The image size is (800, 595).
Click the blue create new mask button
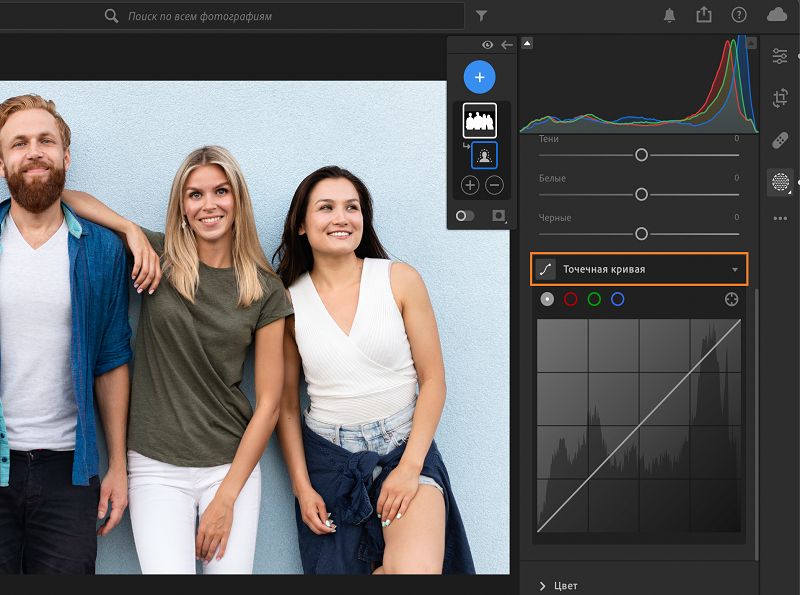pyautogui.click(x=480, y=77)
